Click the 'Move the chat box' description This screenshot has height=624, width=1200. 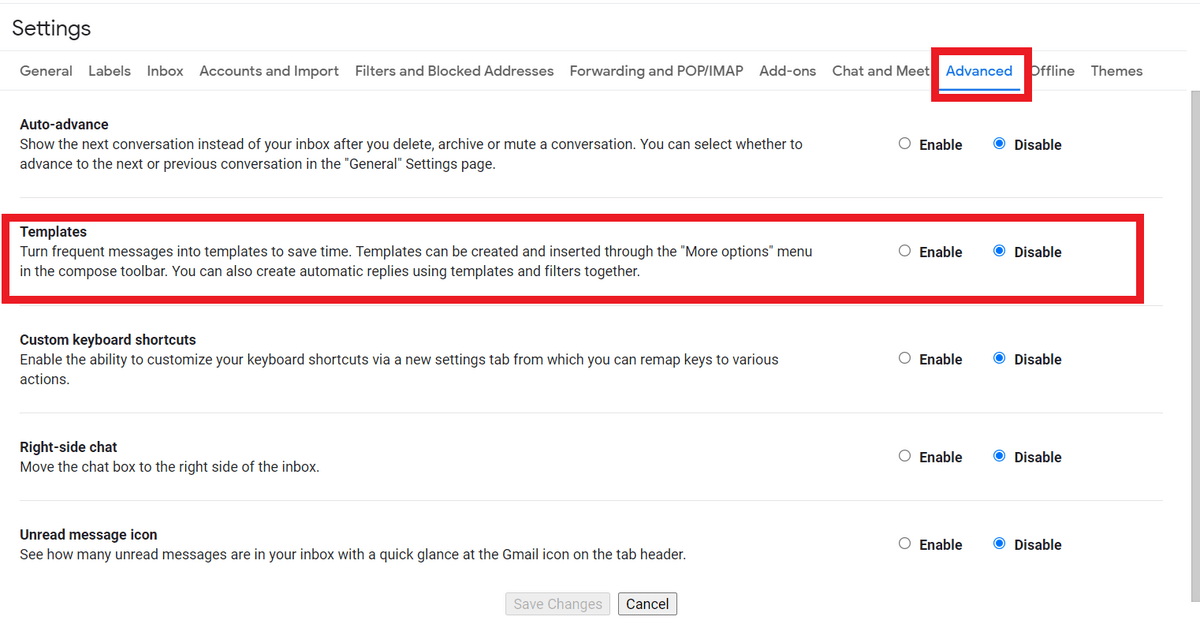pyautogui.click(x=170, y=467)
